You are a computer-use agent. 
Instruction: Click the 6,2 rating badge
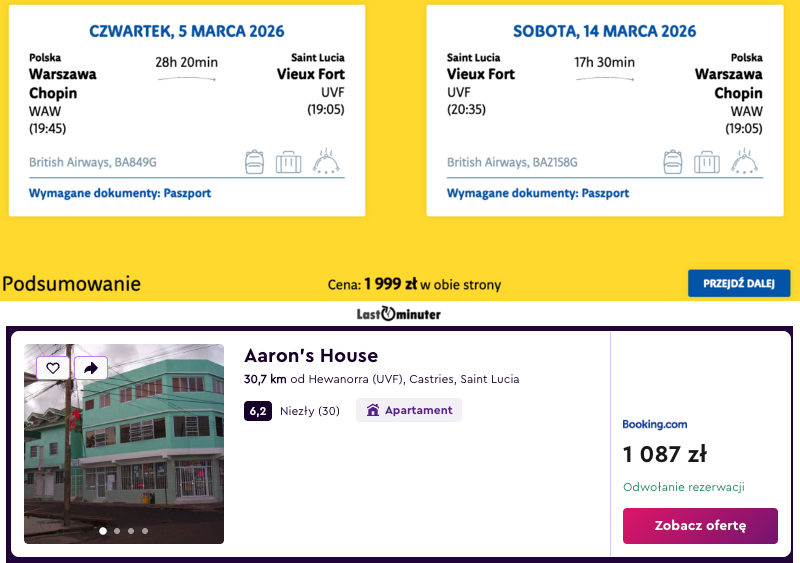point(257,410)
